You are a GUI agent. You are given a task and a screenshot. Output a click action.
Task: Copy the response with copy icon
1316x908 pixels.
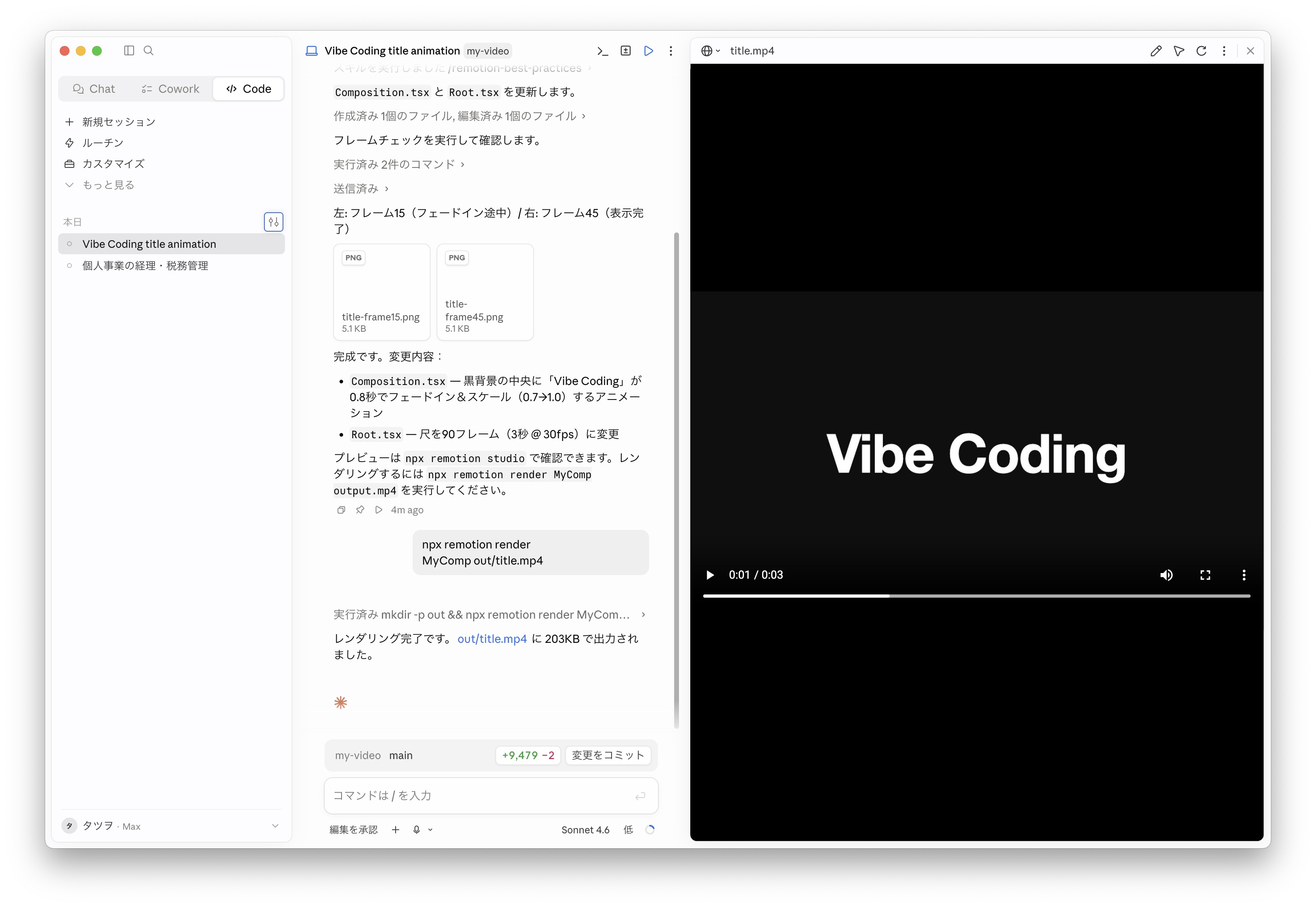pyautogui.click(x=341, y=510)
